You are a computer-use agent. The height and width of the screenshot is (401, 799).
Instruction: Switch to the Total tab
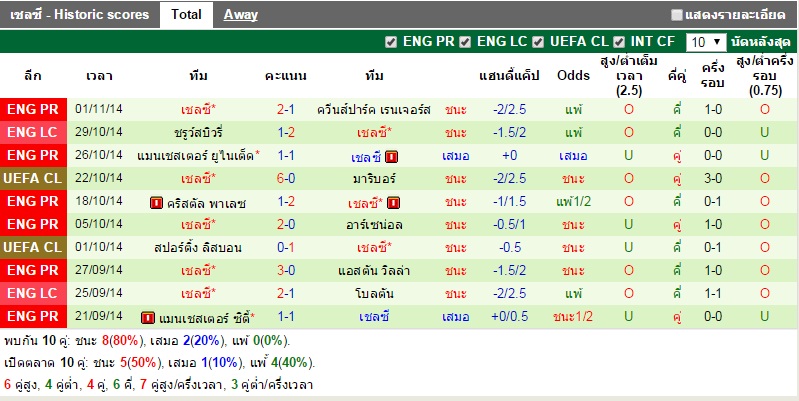click(185, 15)
